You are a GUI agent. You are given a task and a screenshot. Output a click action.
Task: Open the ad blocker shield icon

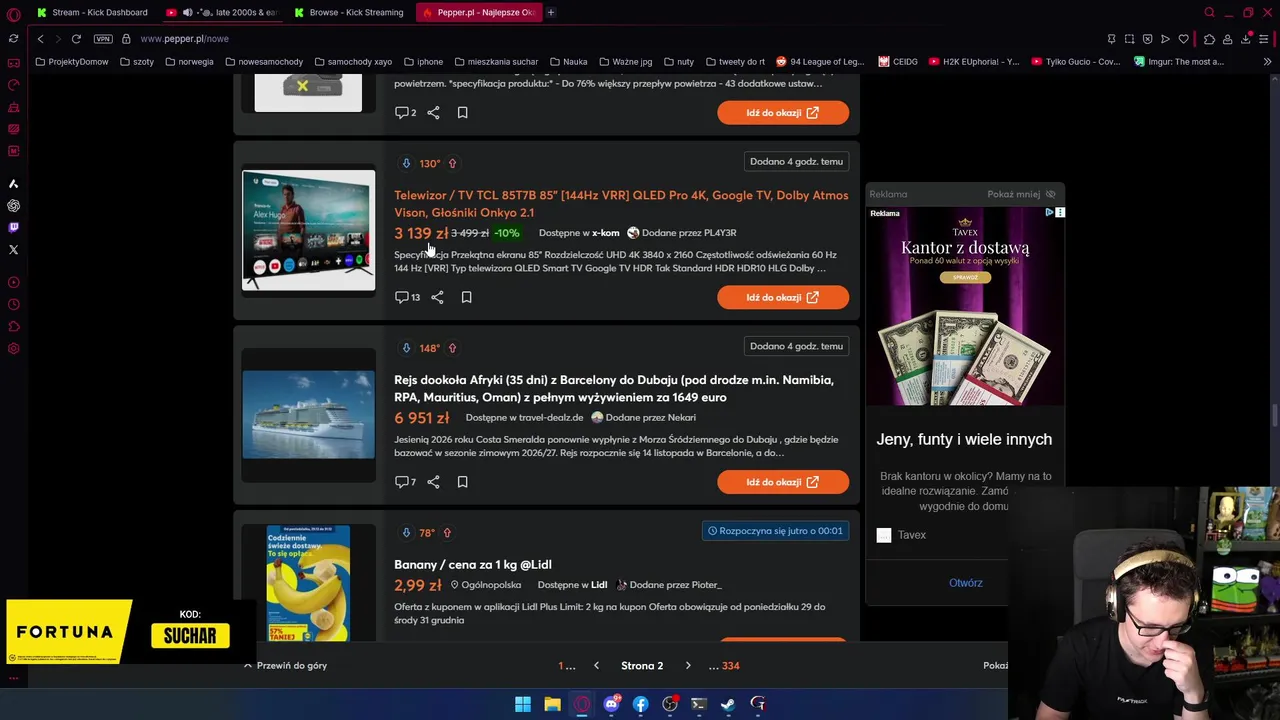(x=1147, y=38)
